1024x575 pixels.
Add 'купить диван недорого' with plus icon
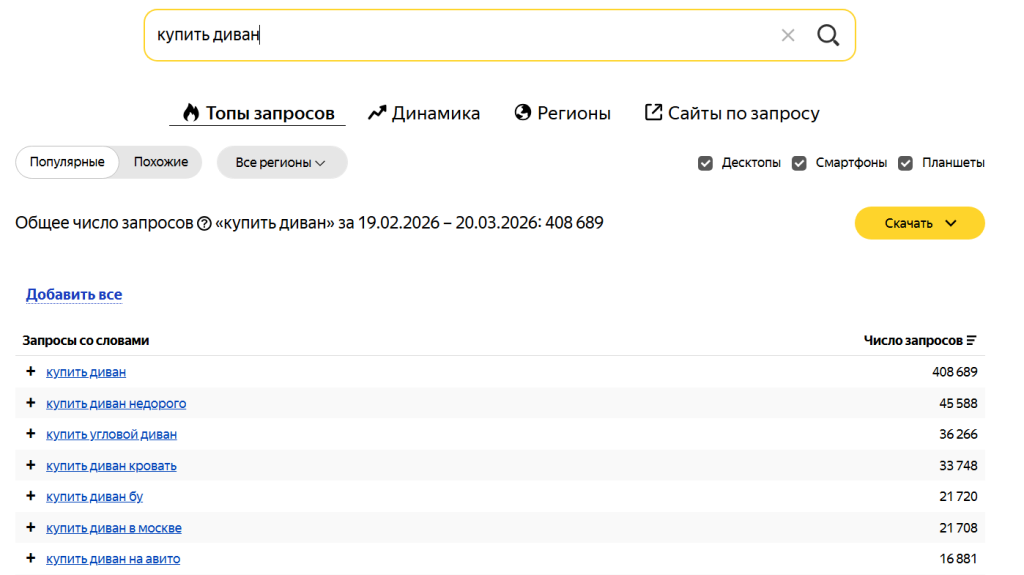point(30,403)
